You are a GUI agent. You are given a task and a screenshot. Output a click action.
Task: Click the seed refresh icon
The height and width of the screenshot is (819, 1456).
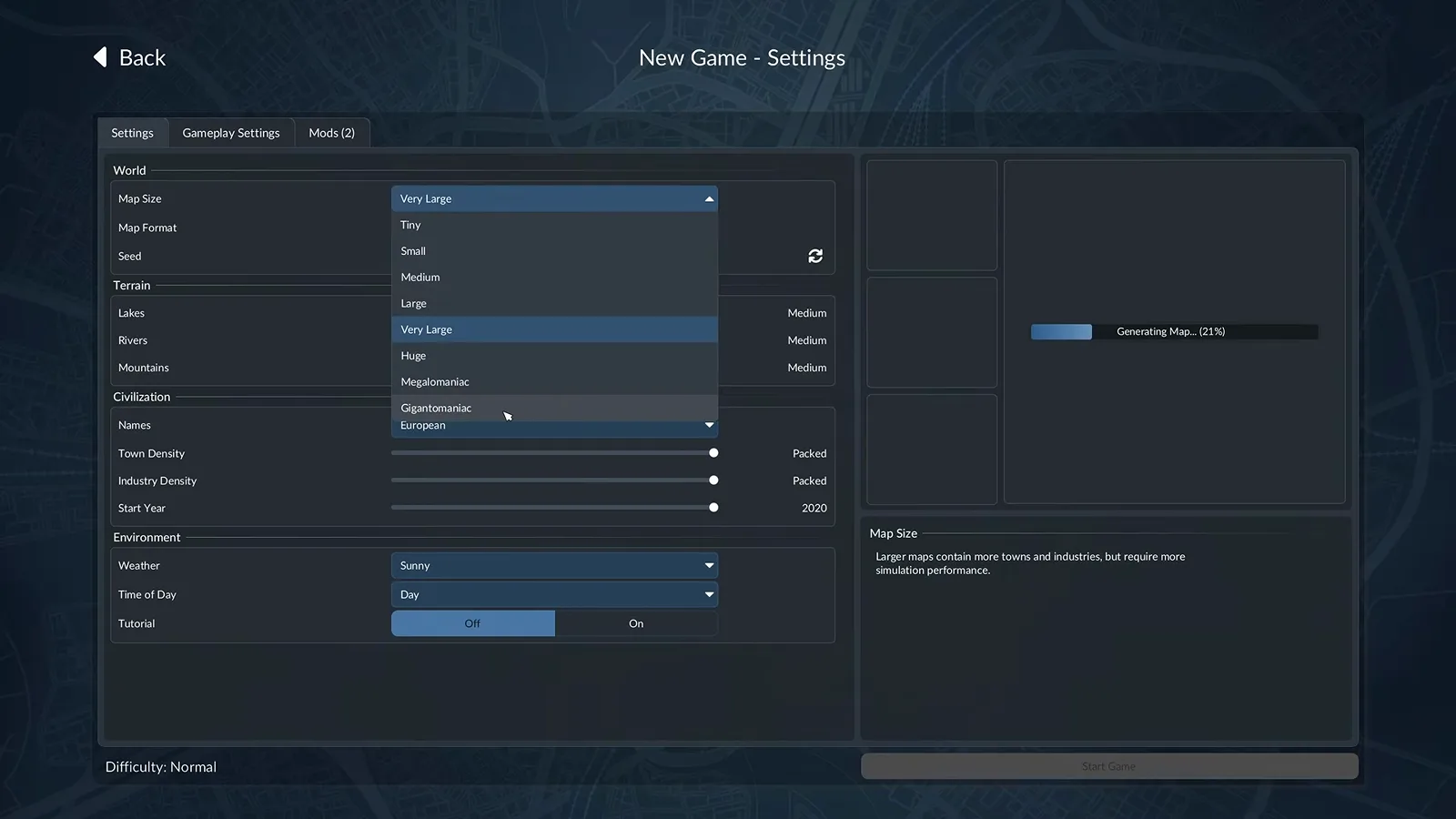pyautogui.click(x=815, y=256)
